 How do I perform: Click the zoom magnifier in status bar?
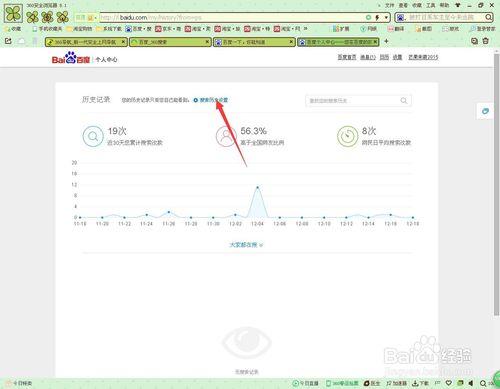[483, 383]
